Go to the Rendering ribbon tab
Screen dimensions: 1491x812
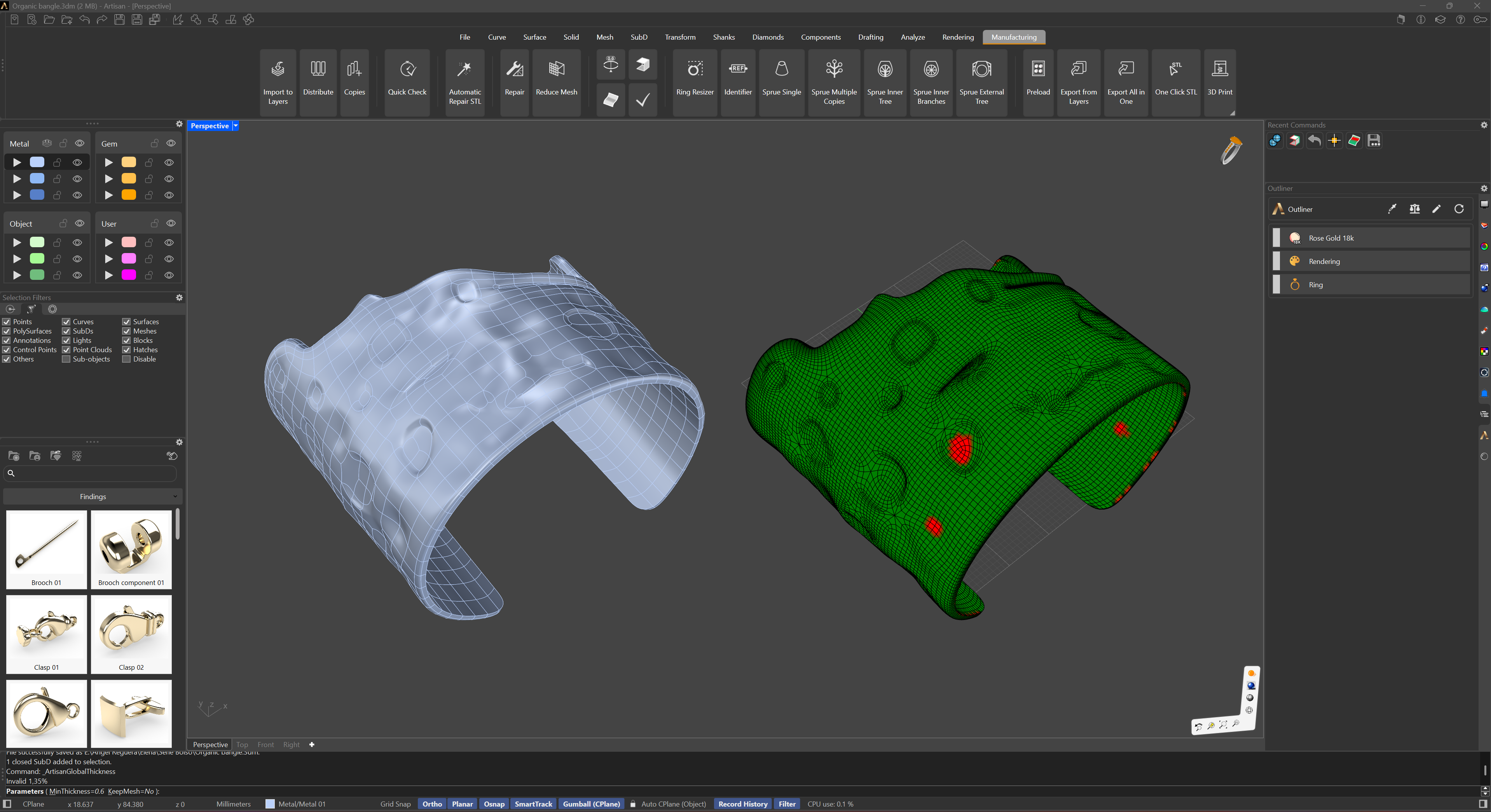coord(957,37)
